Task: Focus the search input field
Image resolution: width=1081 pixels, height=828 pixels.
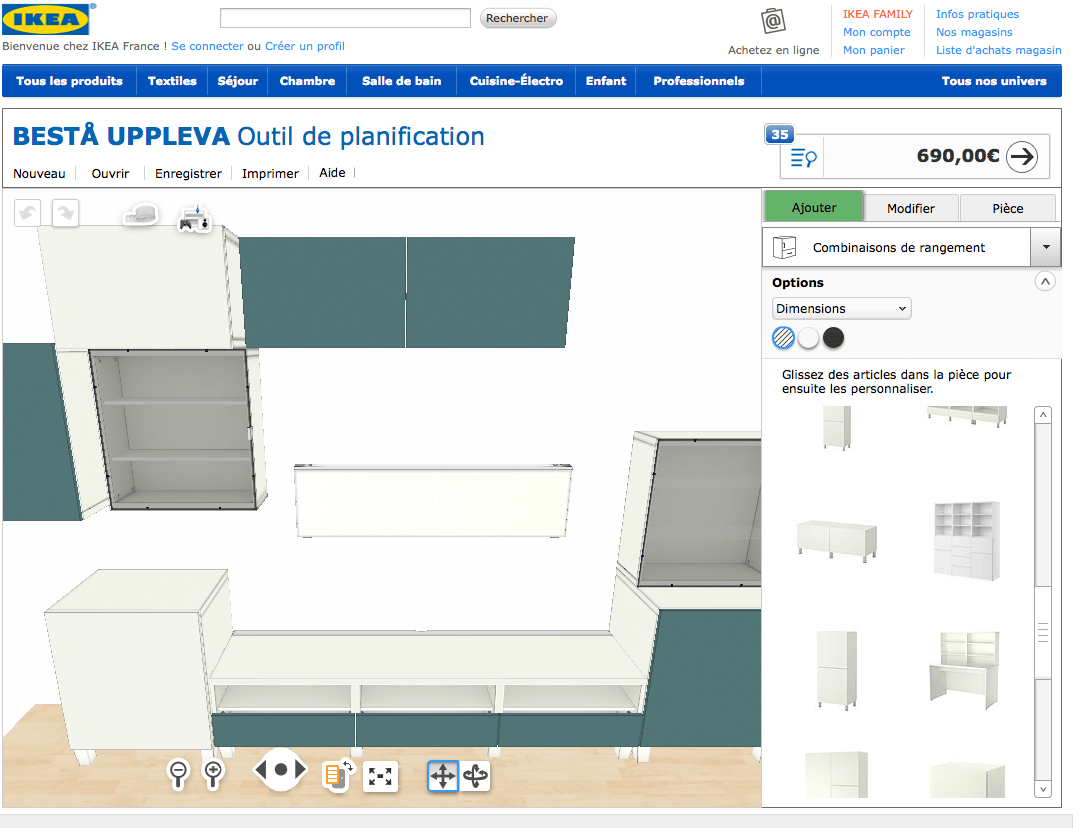Action: tap(345, 18)
